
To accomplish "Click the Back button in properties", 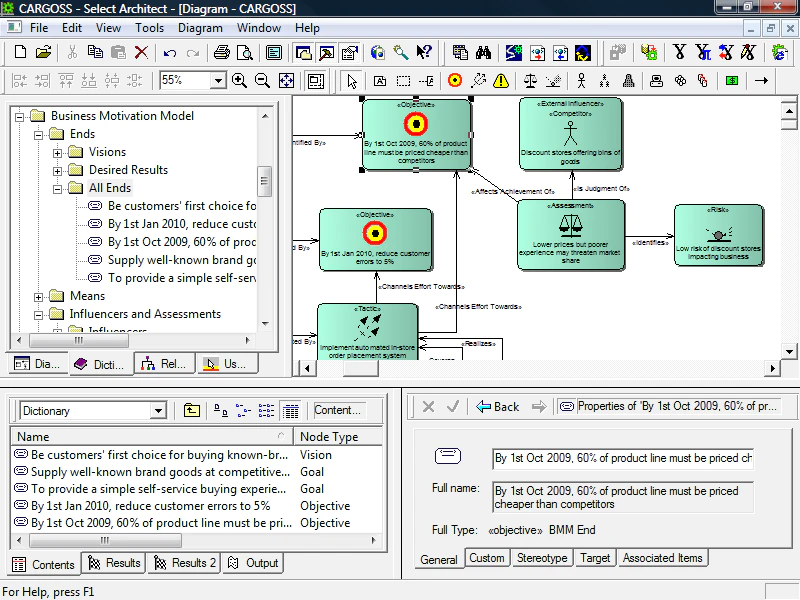I will point(497,407).
